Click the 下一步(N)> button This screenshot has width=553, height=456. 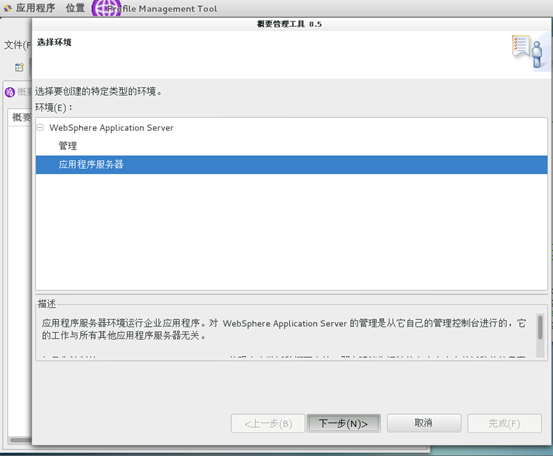tap(344, 423)
